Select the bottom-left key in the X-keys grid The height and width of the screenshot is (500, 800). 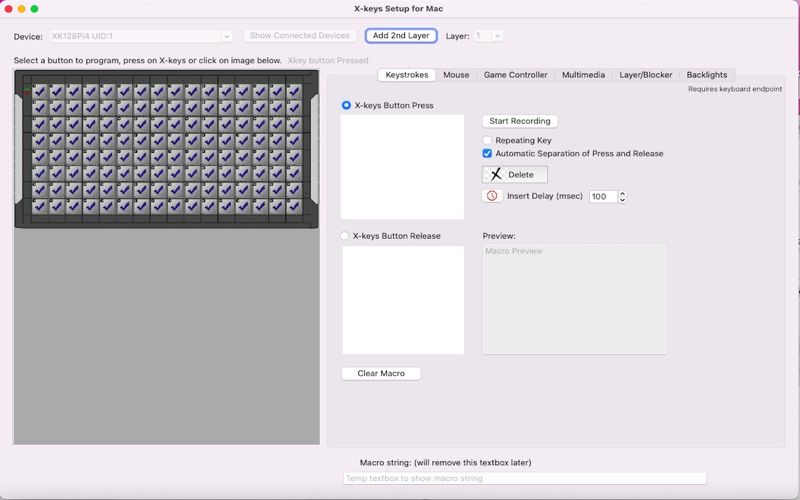tap(40, 207)
